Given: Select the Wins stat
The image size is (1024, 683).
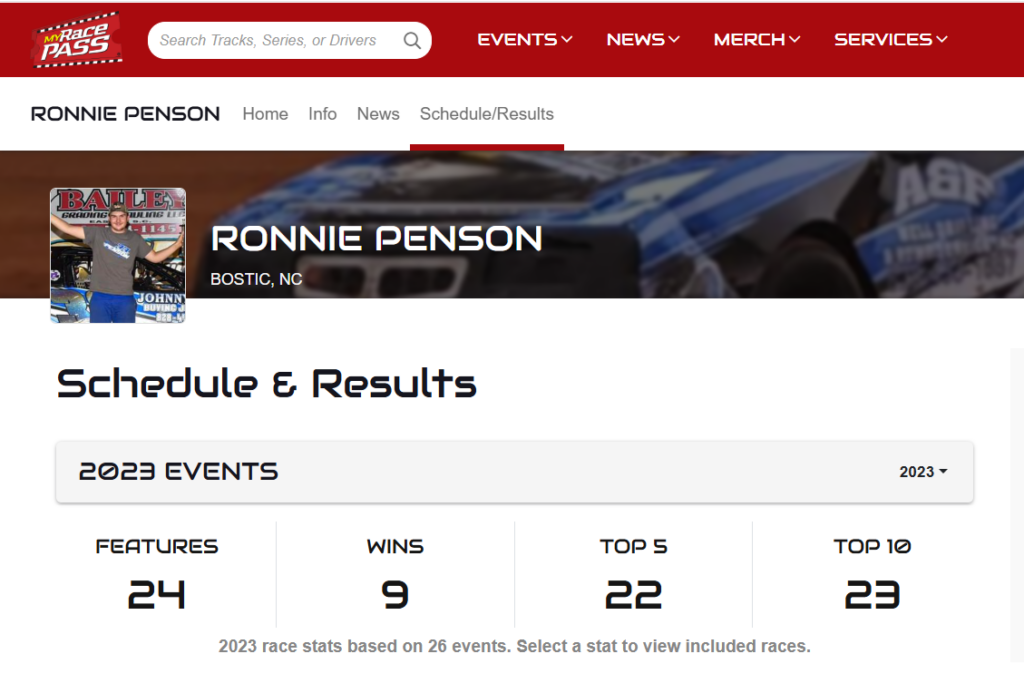Looking at the screenshot, I should click(395, 575).
